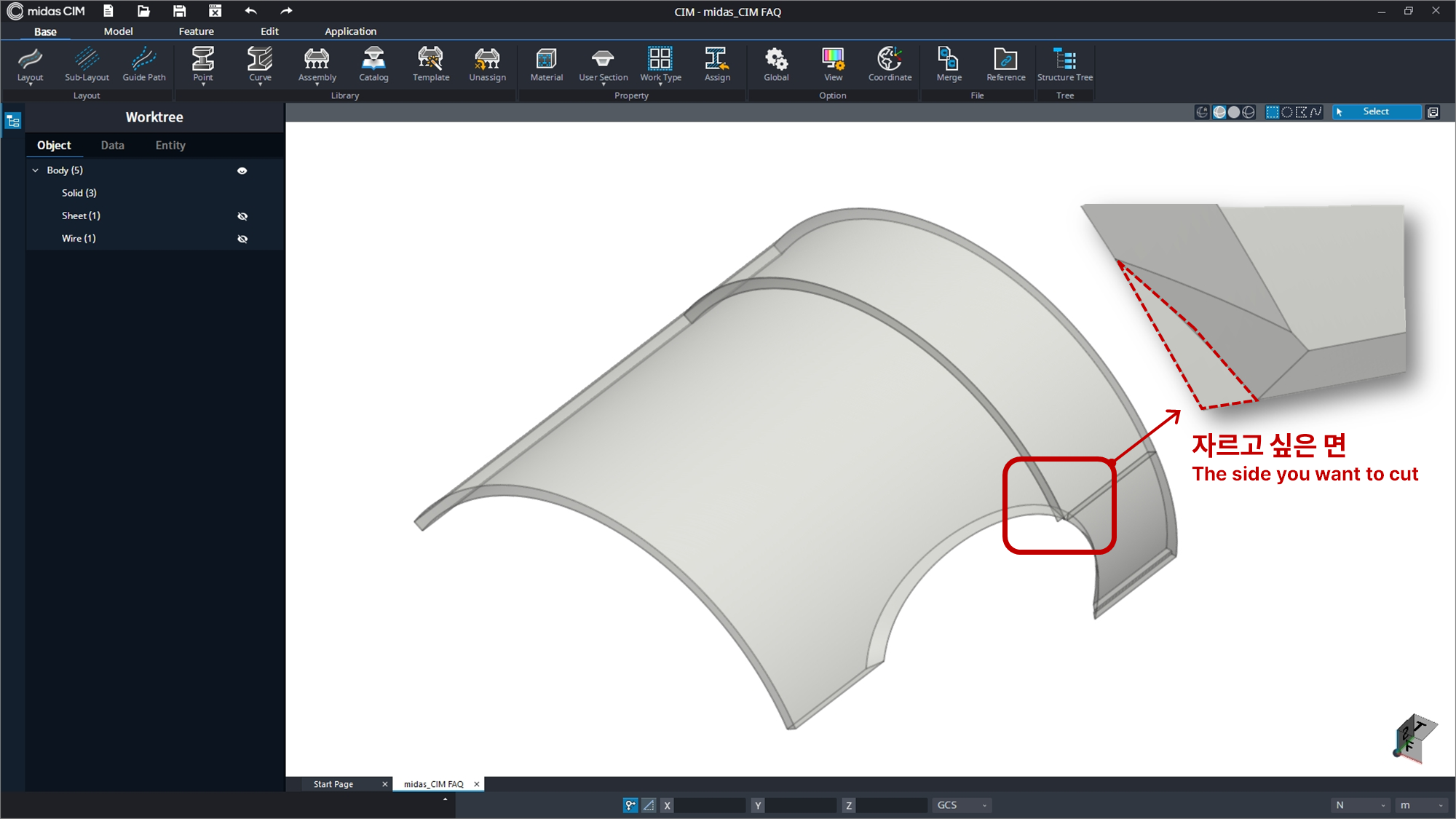Switch to the Feature ribbon tab
Viewport: 1456px width, 819px height.
point(196,31)
